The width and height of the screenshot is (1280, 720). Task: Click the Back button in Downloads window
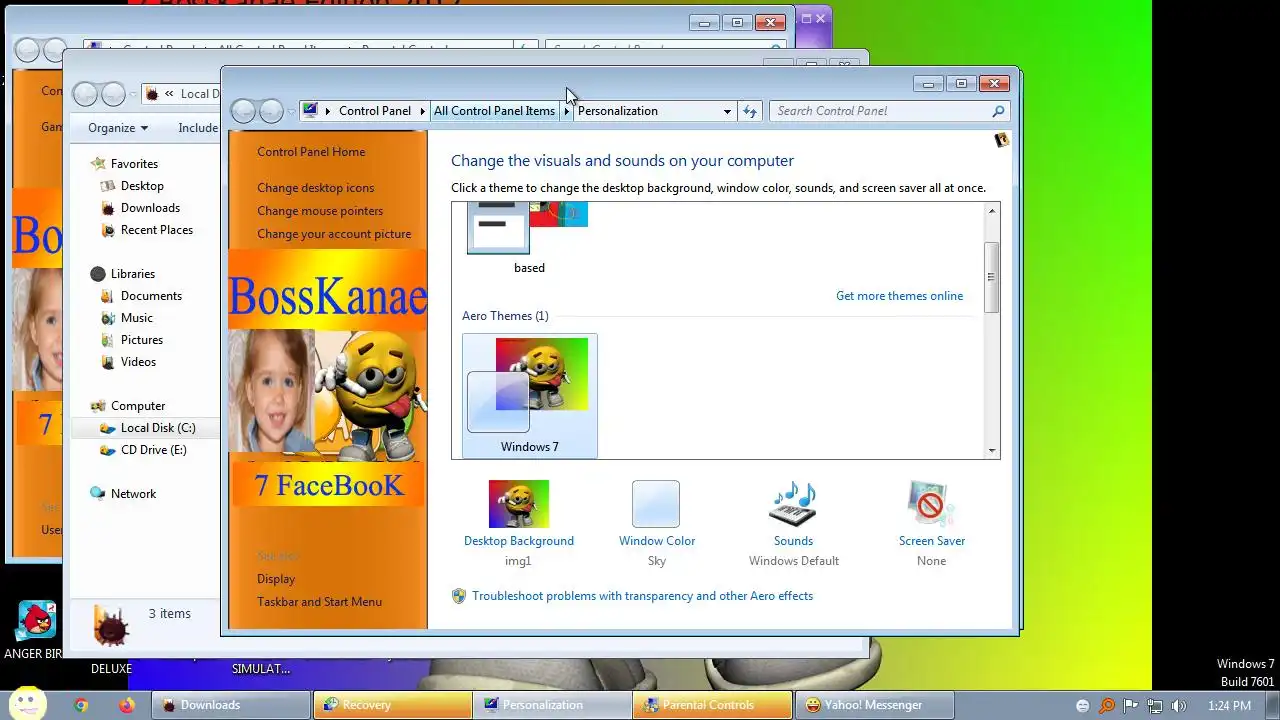[85, 94]
